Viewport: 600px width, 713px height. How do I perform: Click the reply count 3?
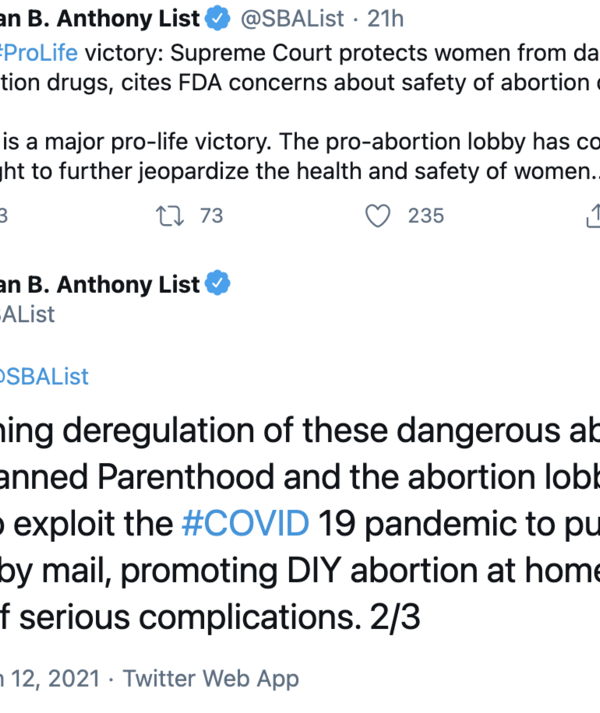click(4, 215)
